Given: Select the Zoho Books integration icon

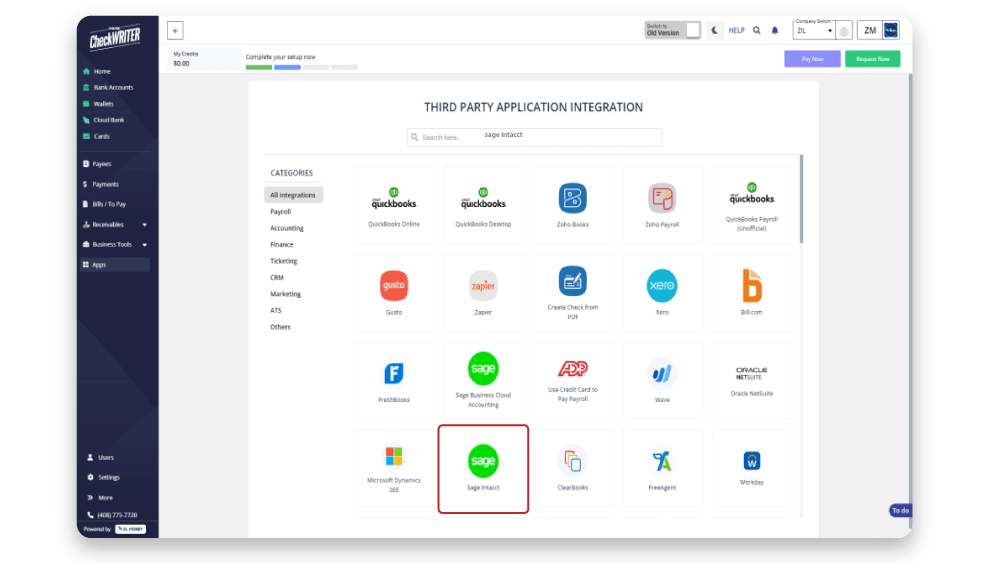Looking at the screenshot, I should click(x=573, y=198).
